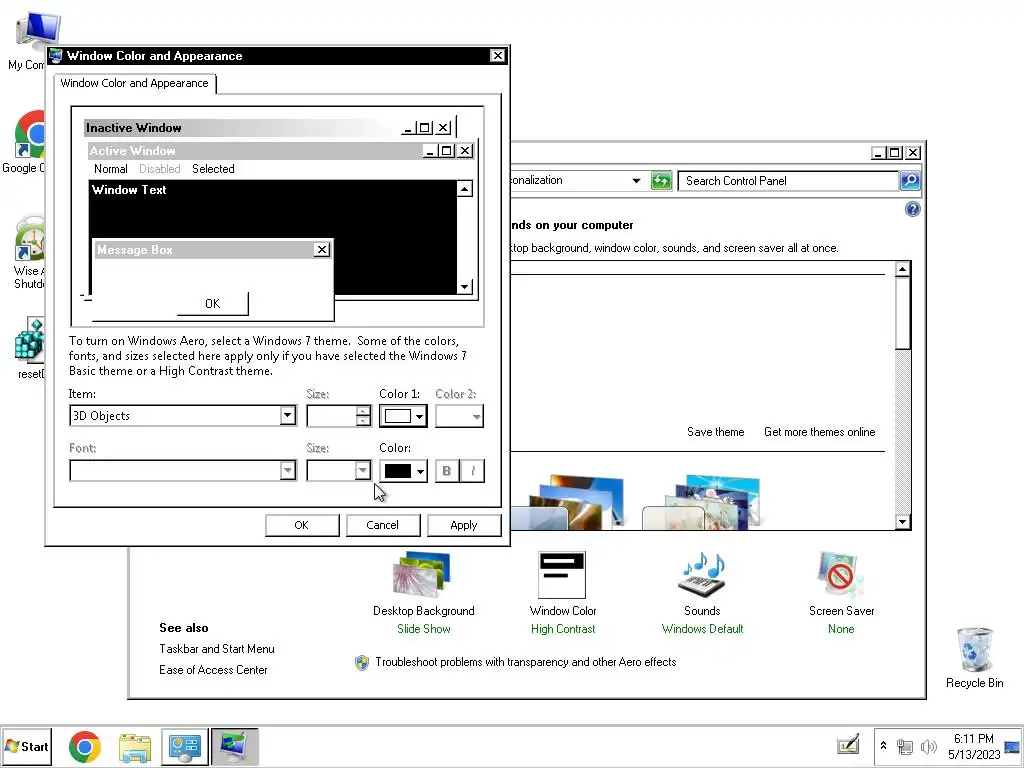The height and width of the screenshot is (768, 1024).
Task: Show hidden tray icons arrow
Action: pos(883,746)
